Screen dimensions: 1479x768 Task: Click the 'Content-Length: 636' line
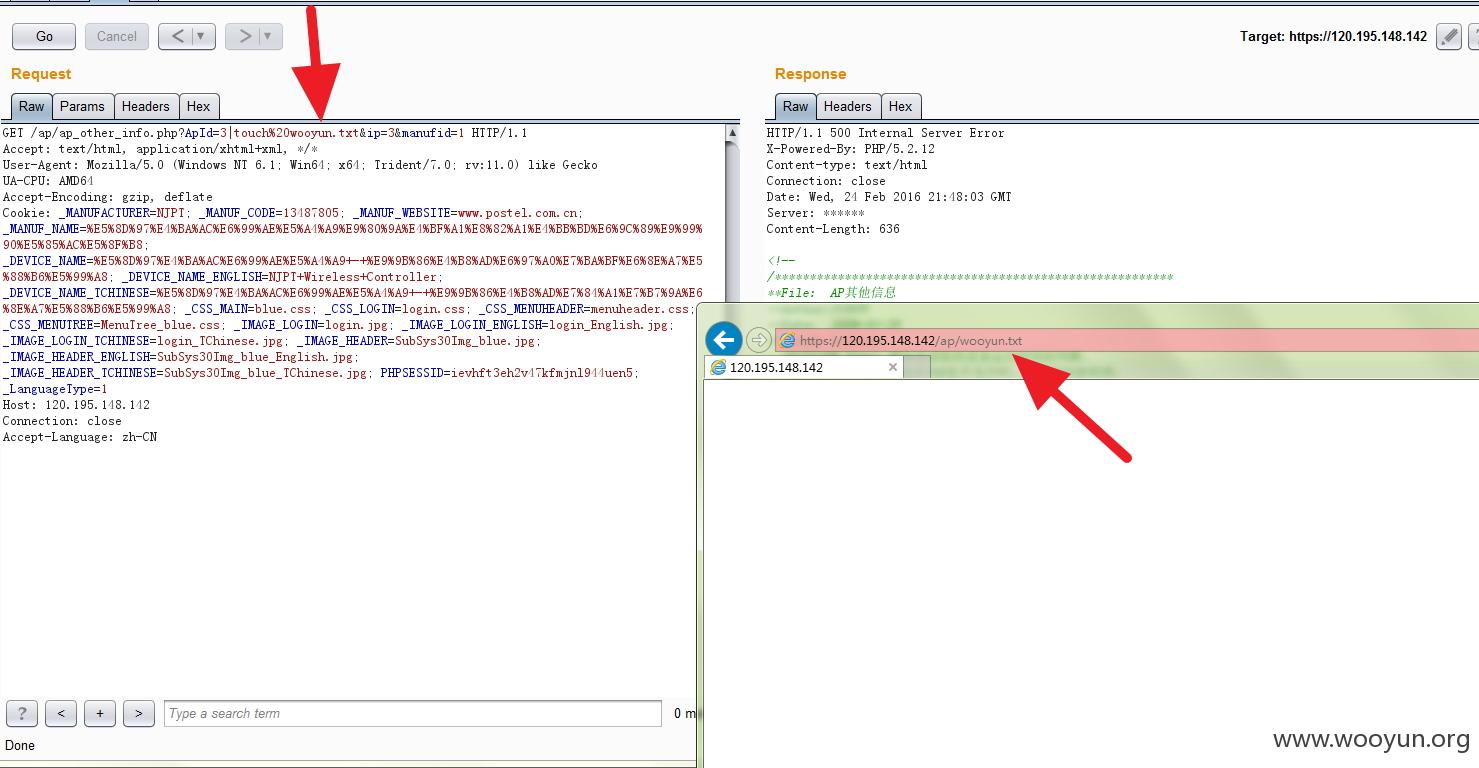point(833,229)
